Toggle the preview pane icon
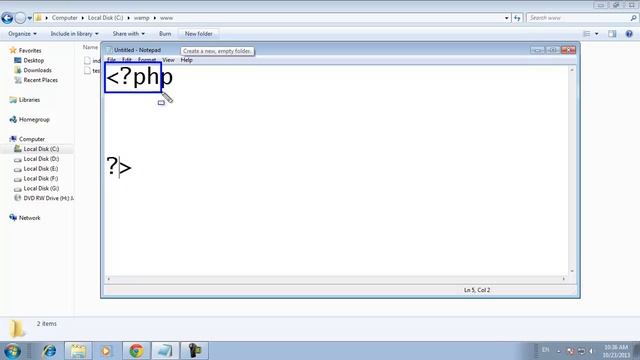 coord(612,34)
